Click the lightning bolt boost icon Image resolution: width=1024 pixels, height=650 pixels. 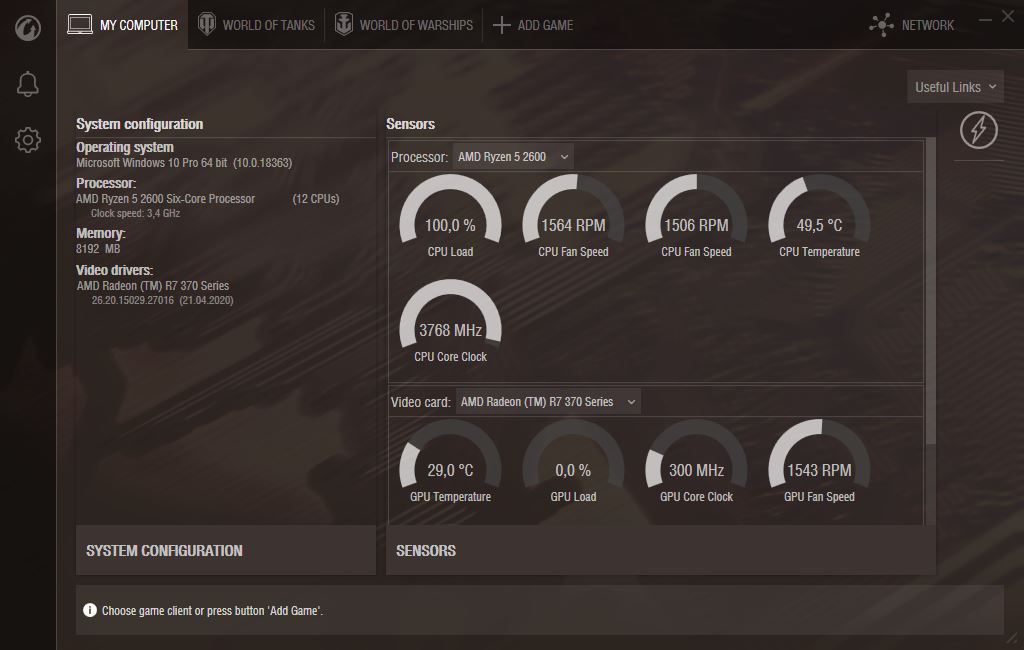(978, 130)
